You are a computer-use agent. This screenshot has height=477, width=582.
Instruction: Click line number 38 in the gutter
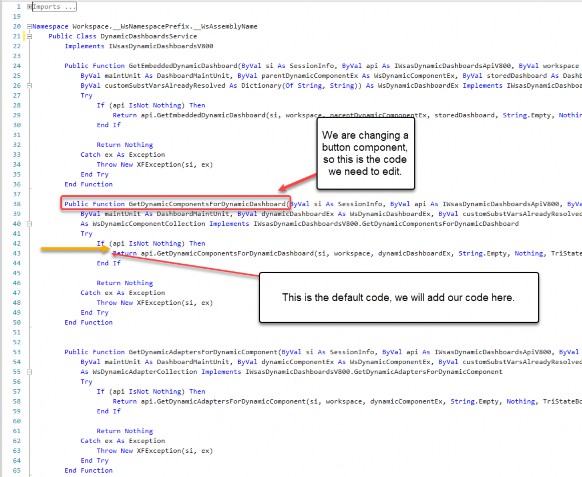(x=17, y=204)
